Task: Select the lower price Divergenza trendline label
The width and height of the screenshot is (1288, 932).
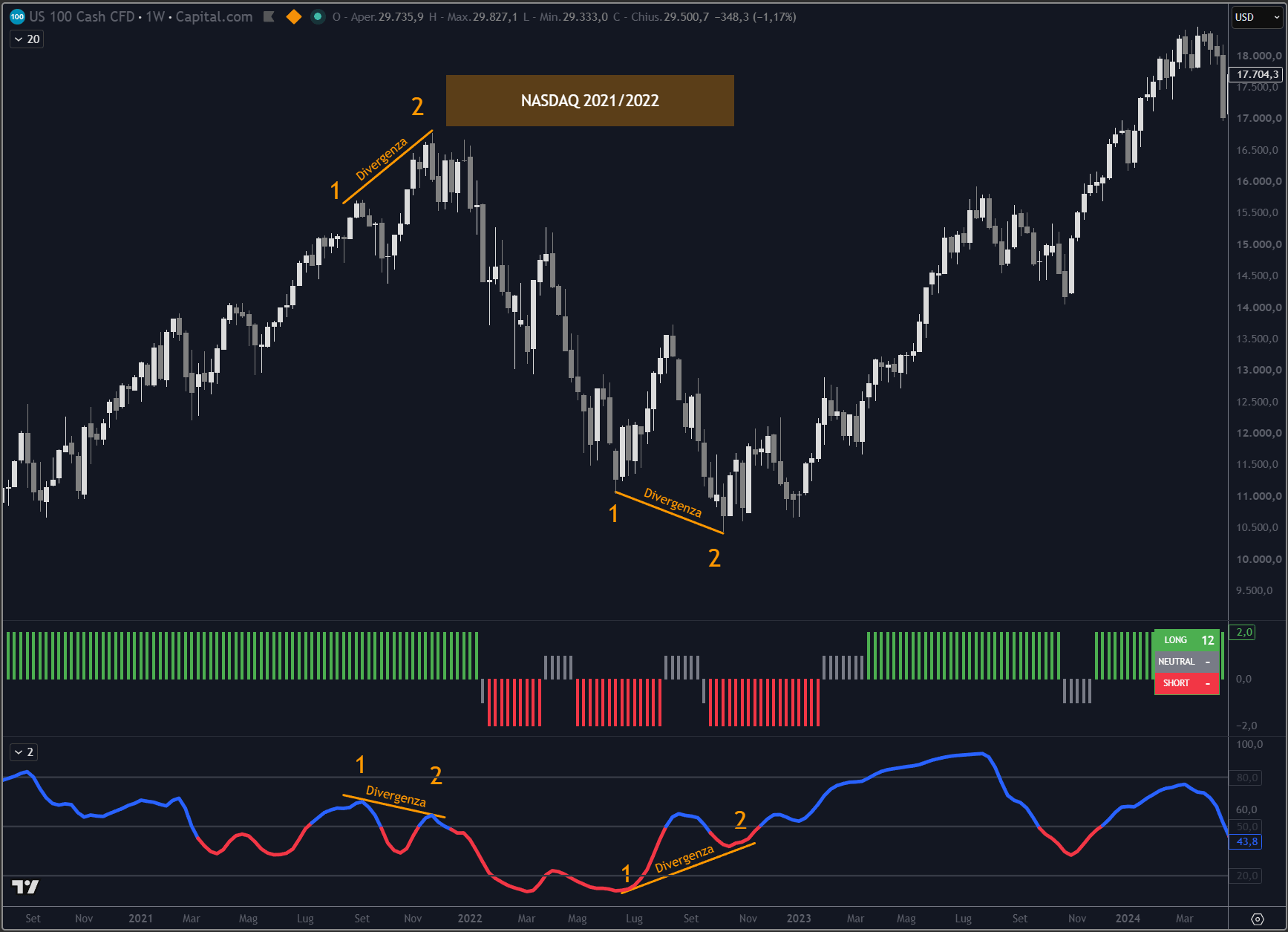Action: click(673, 503)
